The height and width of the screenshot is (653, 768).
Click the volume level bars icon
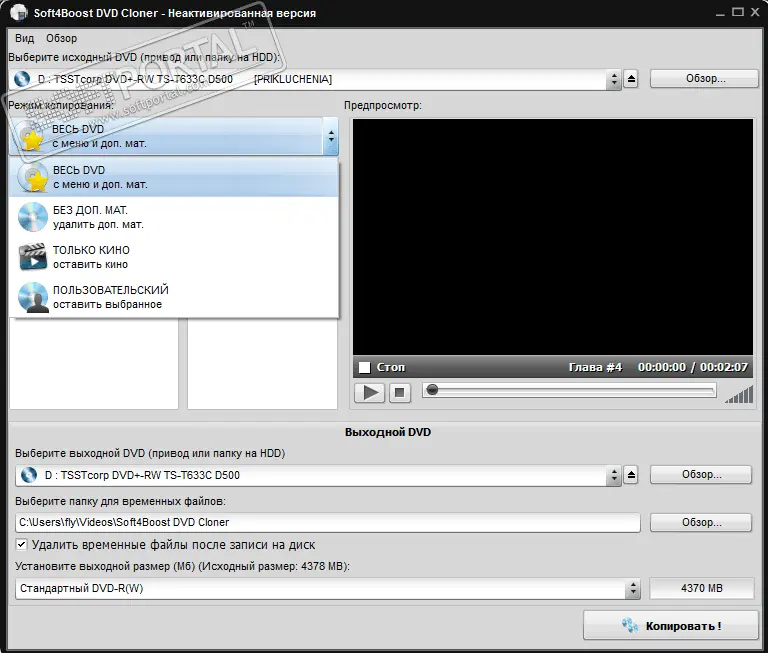(x=739, y=394)
